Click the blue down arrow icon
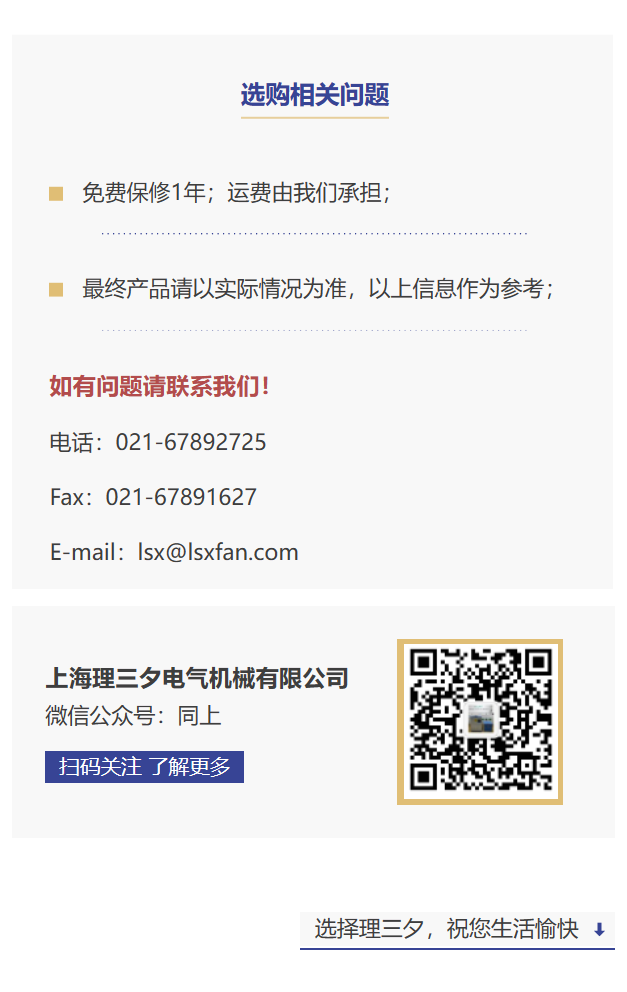The width and height of the screenshot is (627, 992). click(599, 929)
